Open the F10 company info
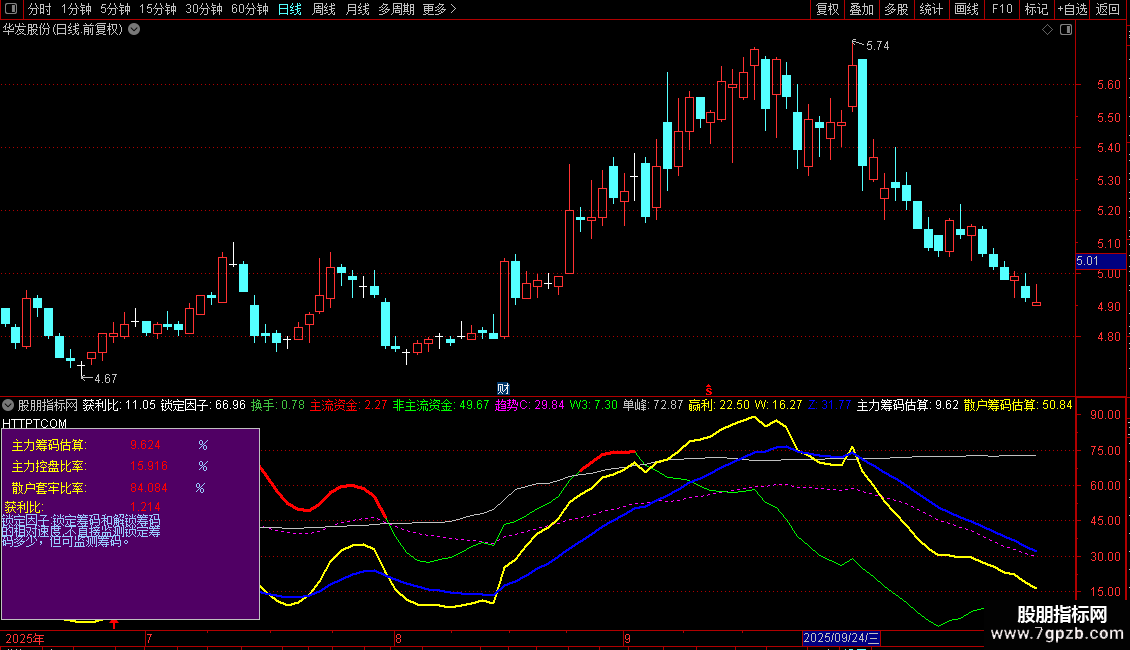The image size is (1130, 650). [1001, 9]
